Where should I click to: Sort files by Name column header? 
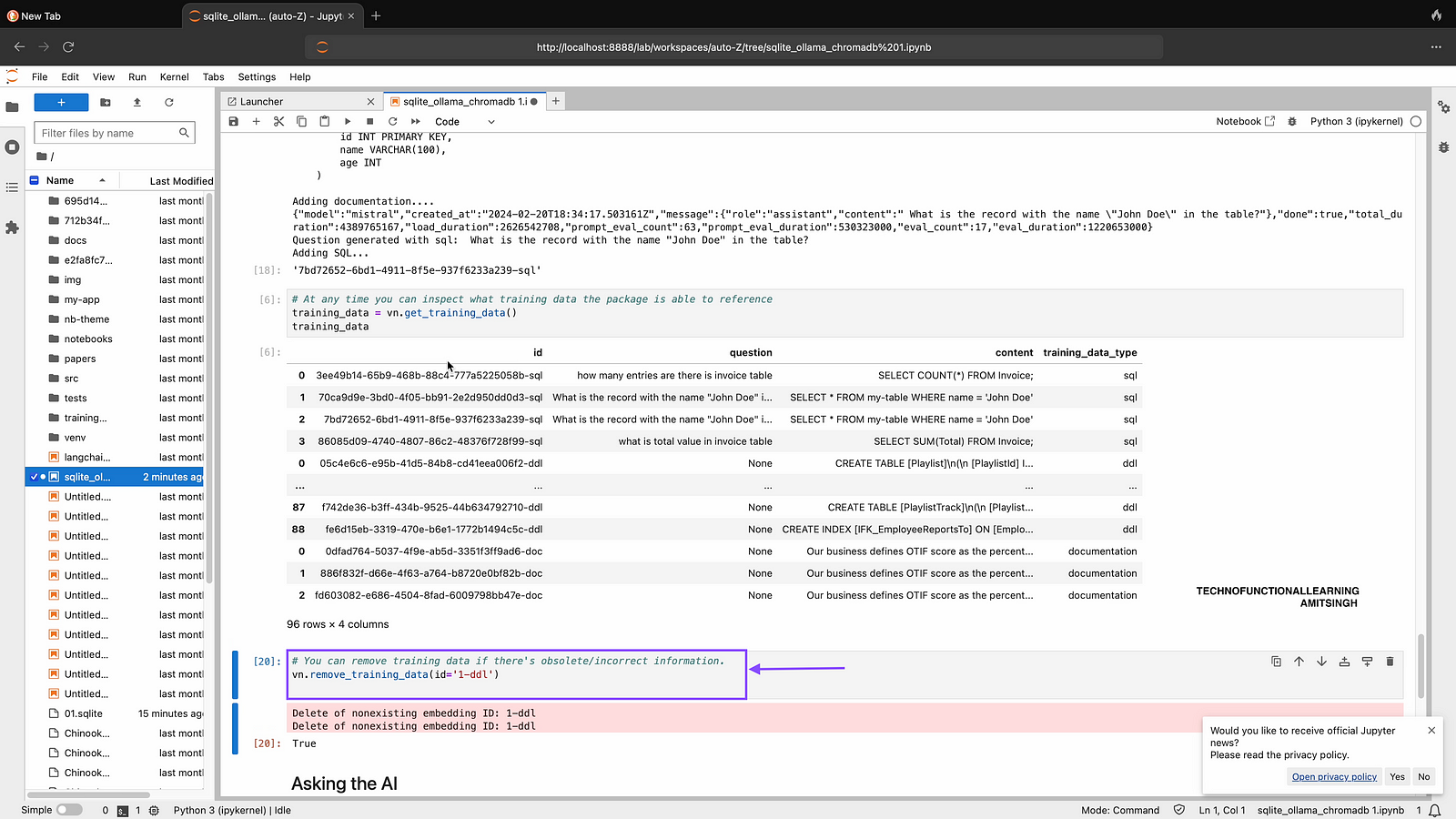point(60,180)
